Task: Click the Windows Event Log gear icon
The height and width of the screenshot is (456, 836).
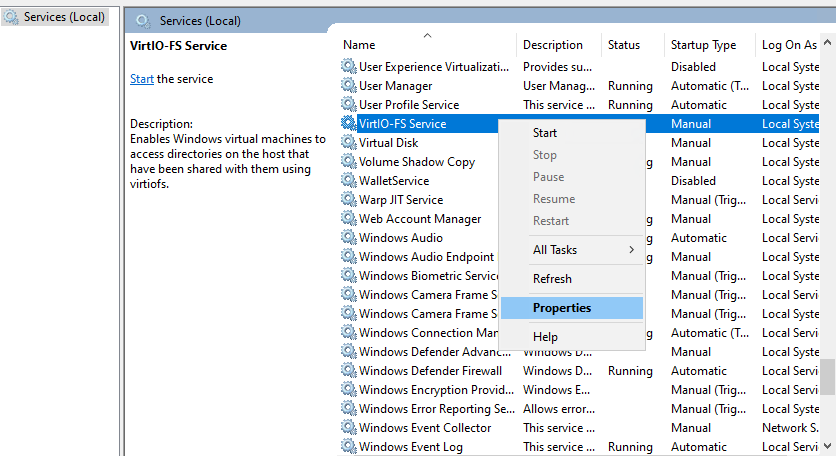Action: 348,447
